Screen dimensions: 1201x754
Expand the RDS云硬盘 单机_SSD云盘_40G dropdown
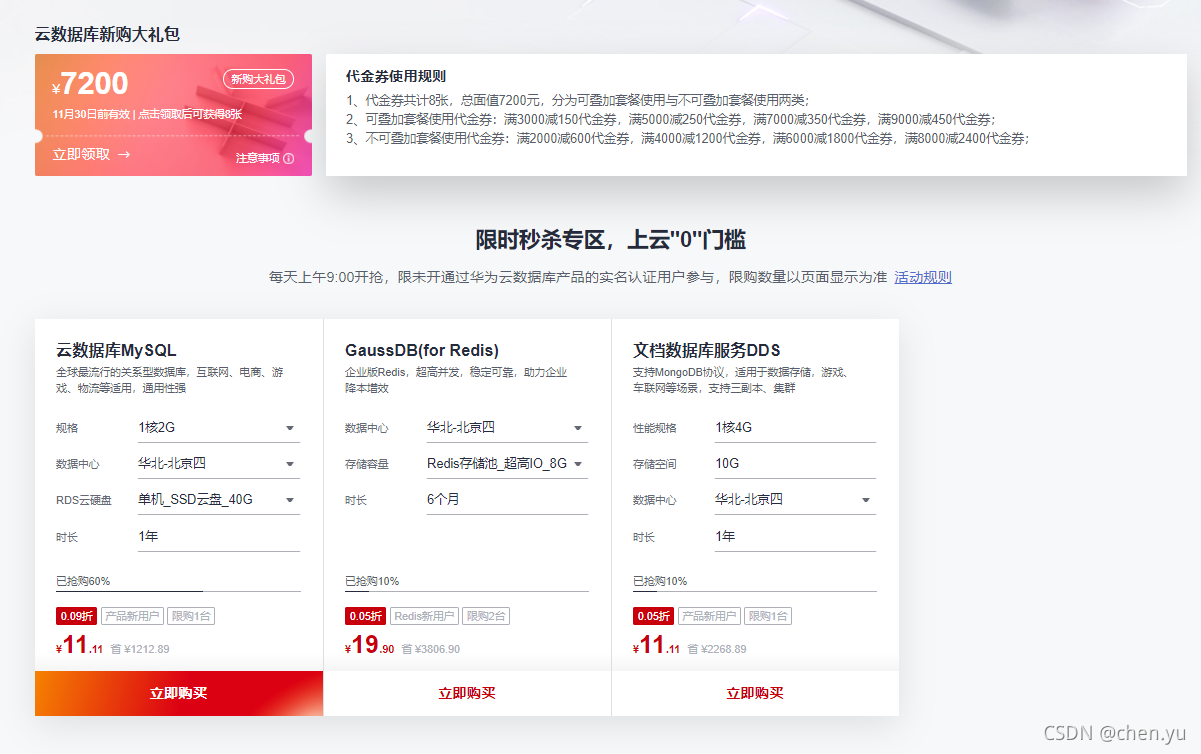coord(219,500)
